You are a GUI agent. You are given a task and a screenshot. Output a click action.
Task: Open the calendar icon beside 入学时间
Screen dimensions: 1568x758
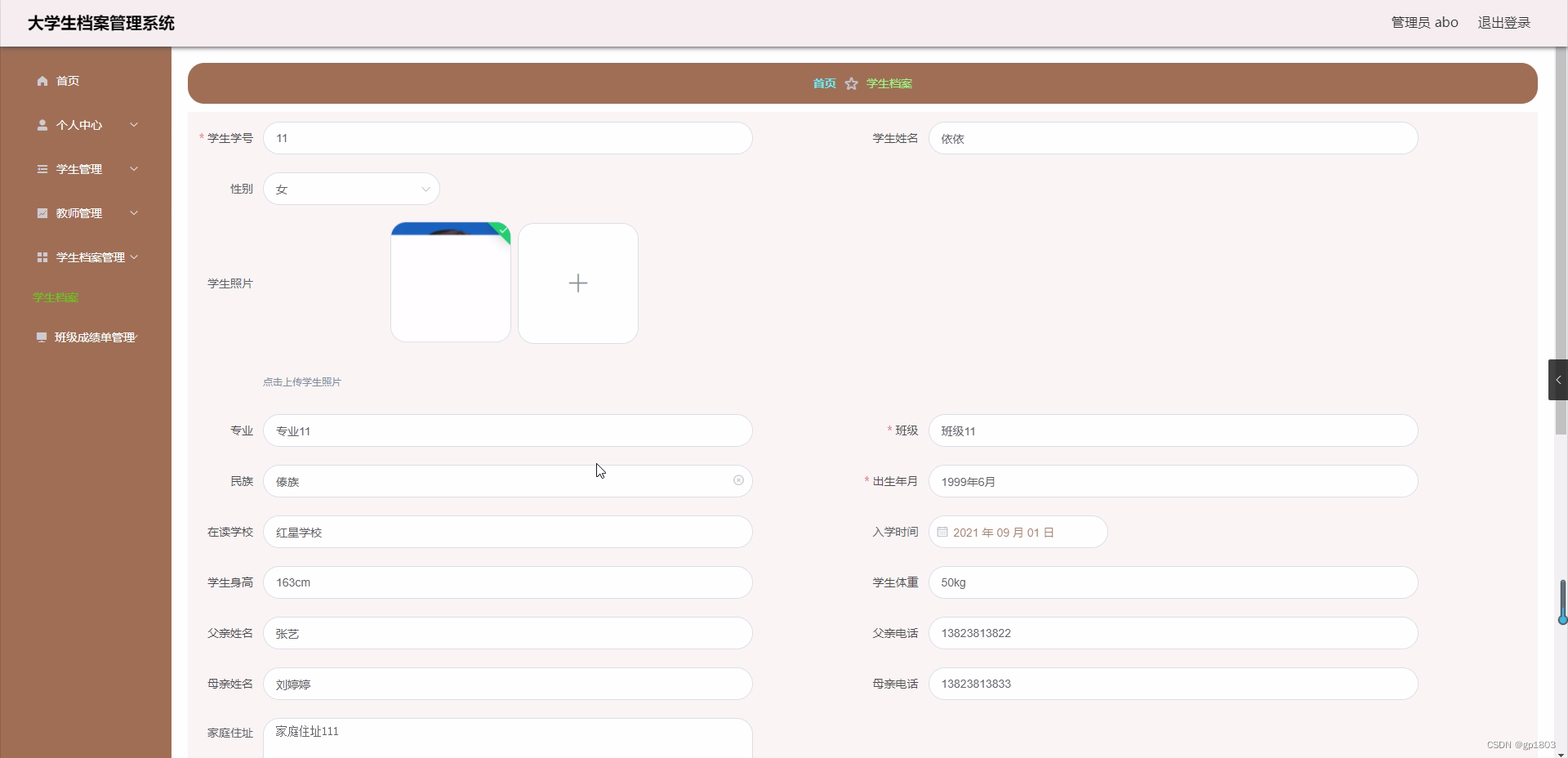click(x=943, y=532)
